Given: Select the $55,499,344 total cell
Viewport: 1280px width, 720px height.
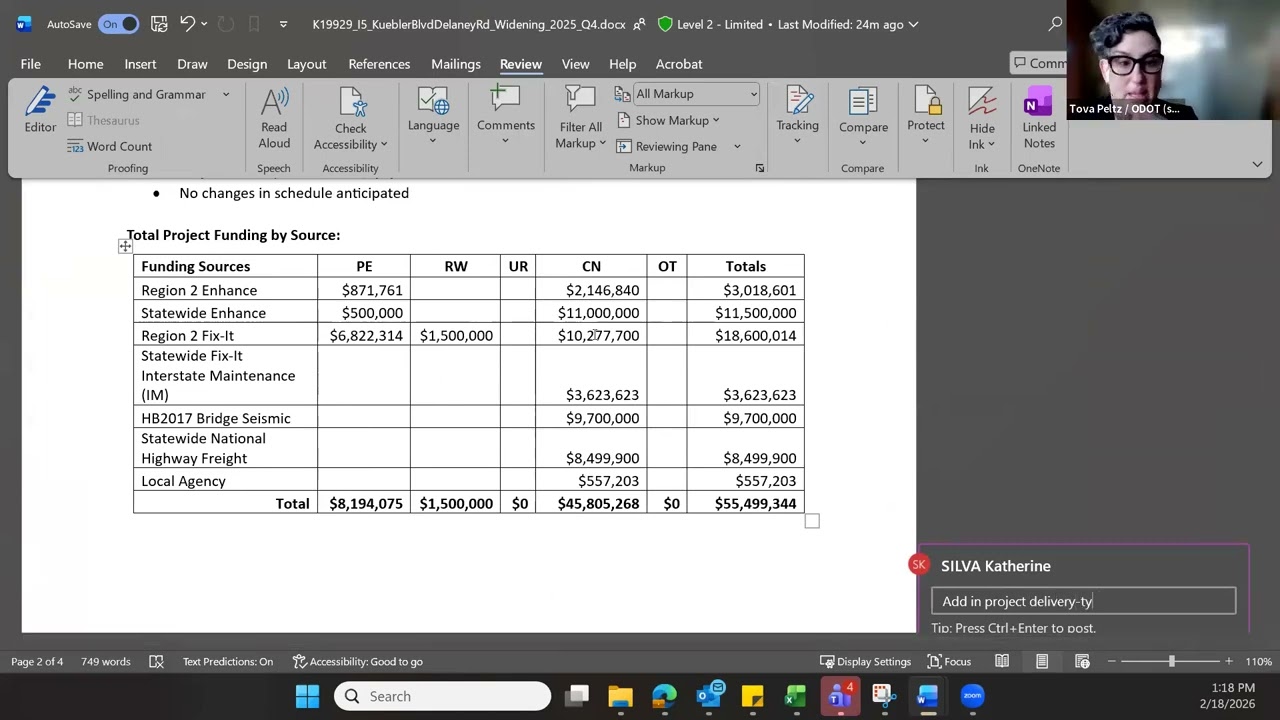Looking at the screenshot, I should (x=745, y=503).
